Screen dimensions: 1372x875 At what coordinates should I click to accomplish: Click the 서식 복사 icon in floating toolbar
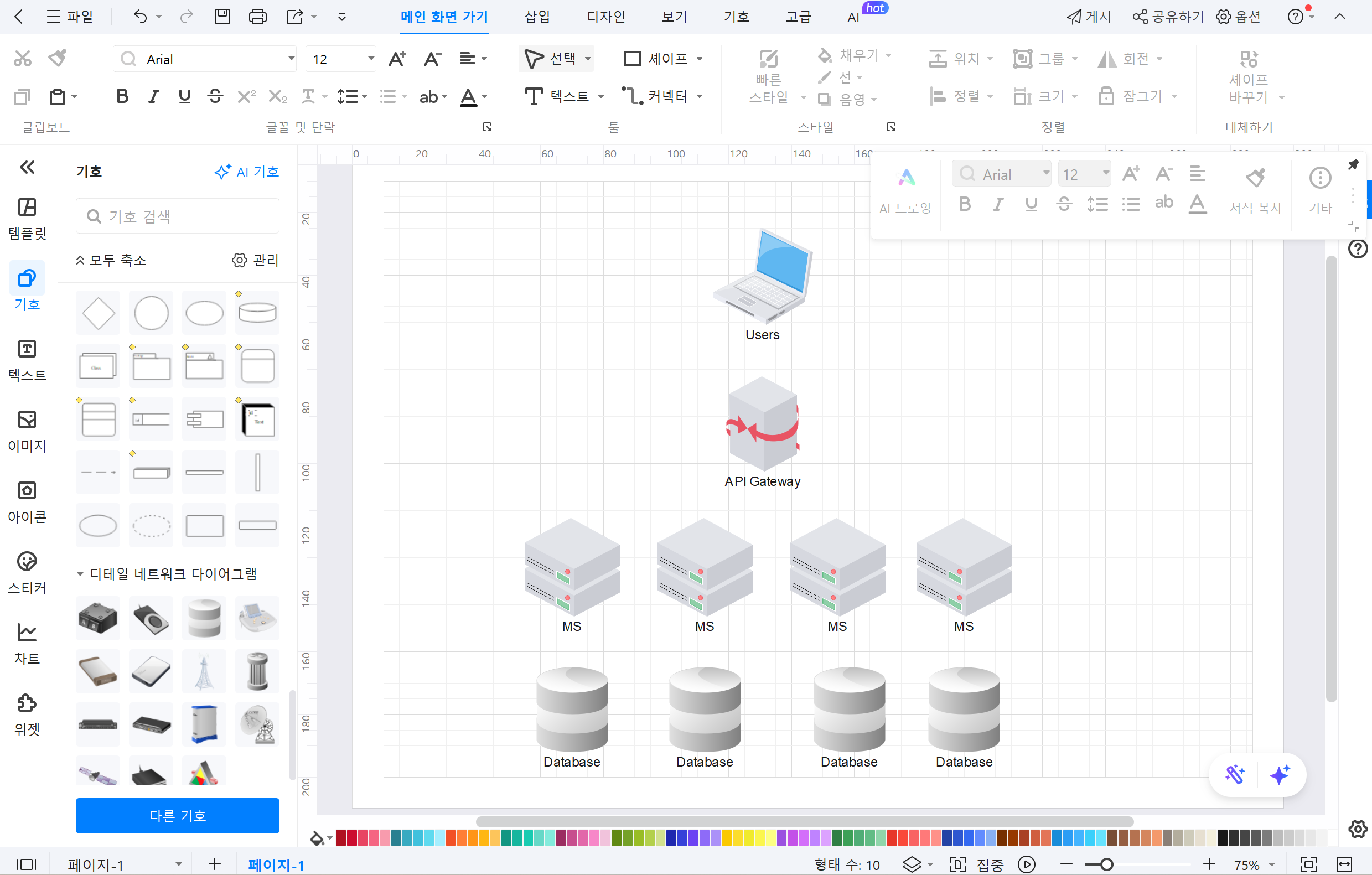(1255, 178)
